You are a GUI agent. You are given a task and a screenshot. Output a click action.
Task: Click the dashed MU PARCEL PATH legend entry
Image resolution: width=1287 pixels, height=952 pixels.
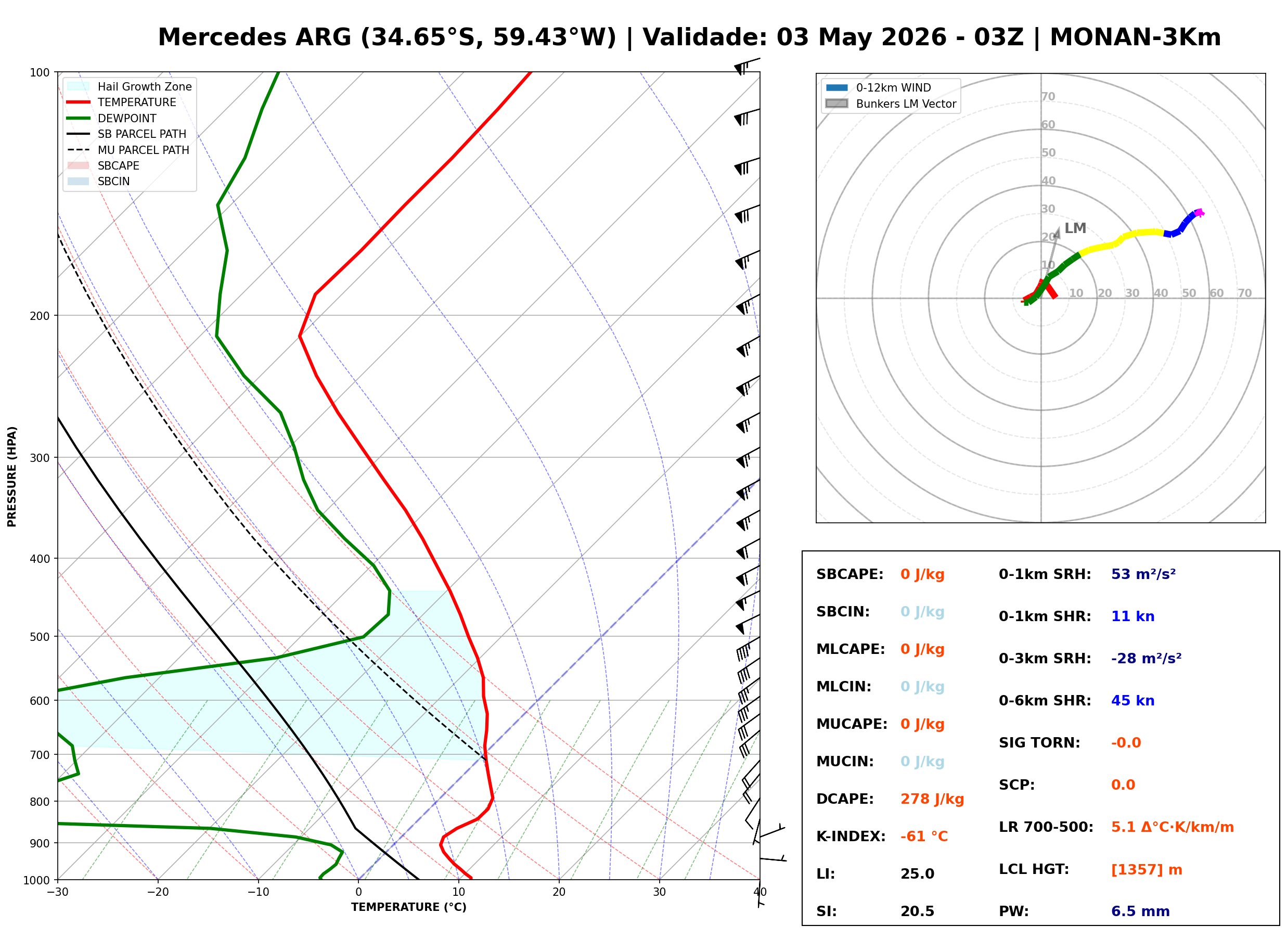click(x=128, y=150)
